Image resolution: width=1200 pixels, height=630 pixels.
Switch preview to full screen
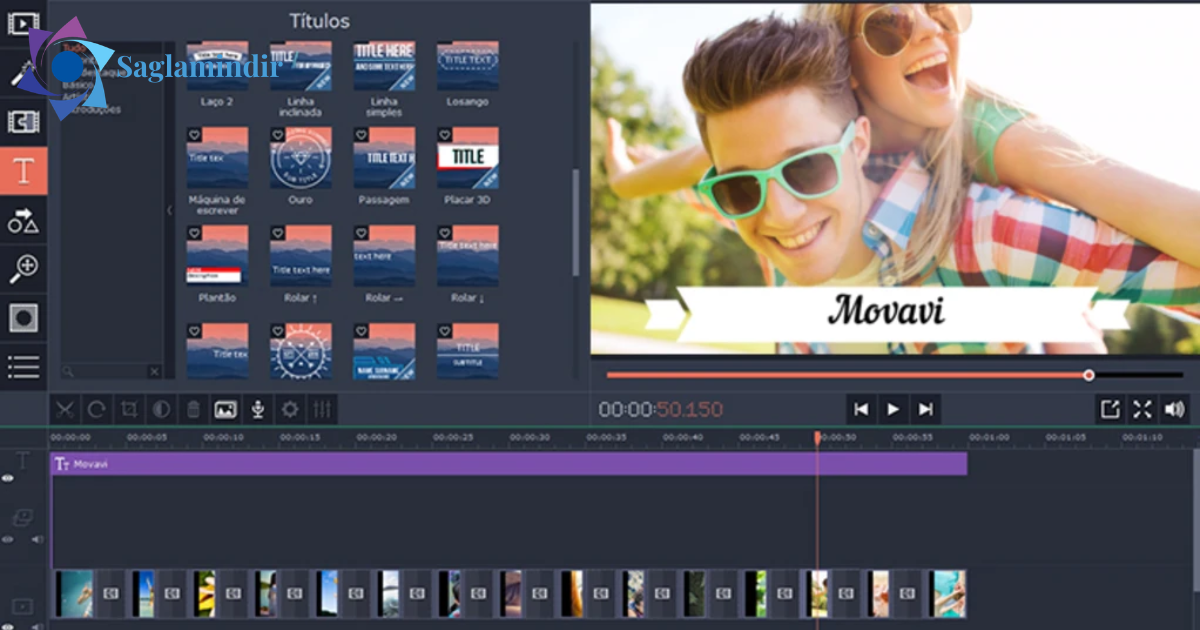pos(1143,409)
